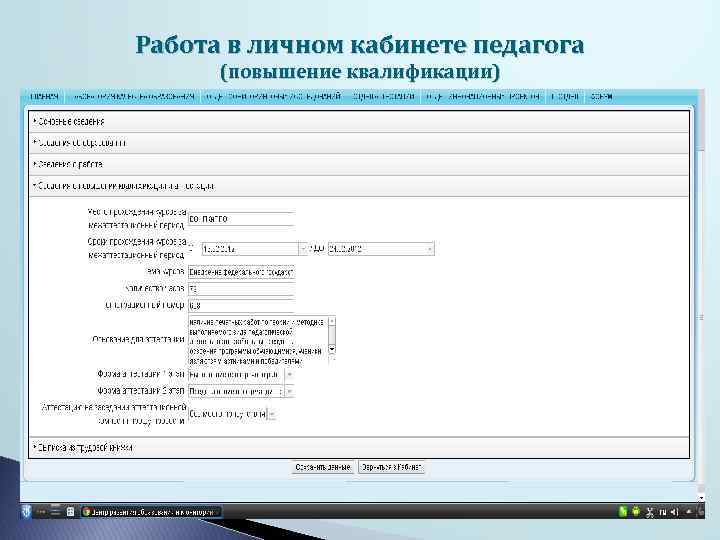
Task: Collapse the qualification and attestation section header
Action: tap(359, 186)
